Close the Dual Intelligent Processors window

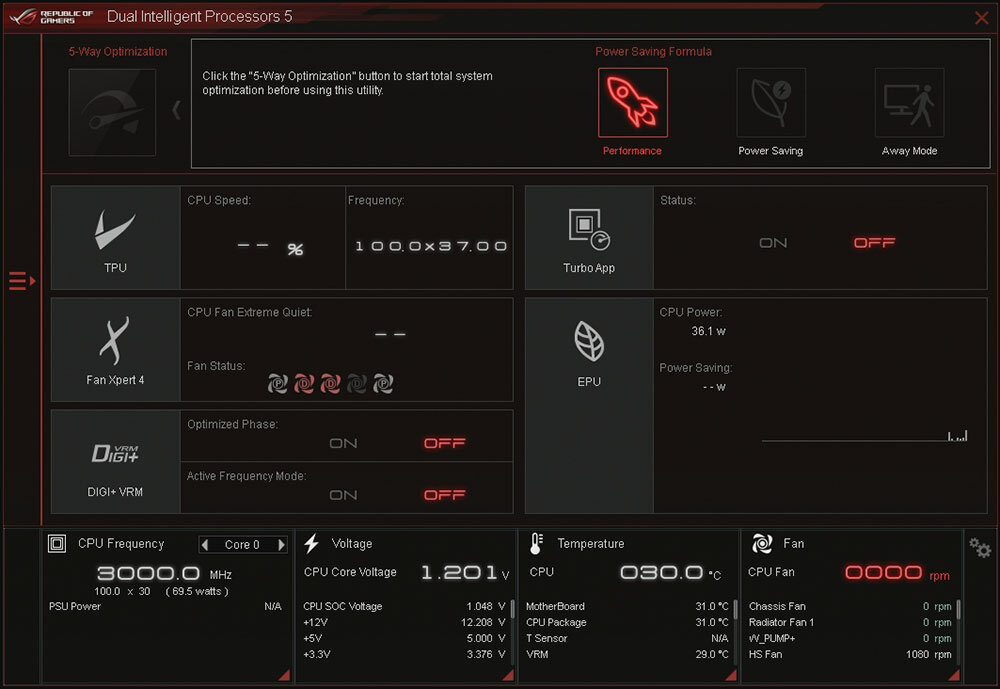pyautogui.click(x=982, y=18)
